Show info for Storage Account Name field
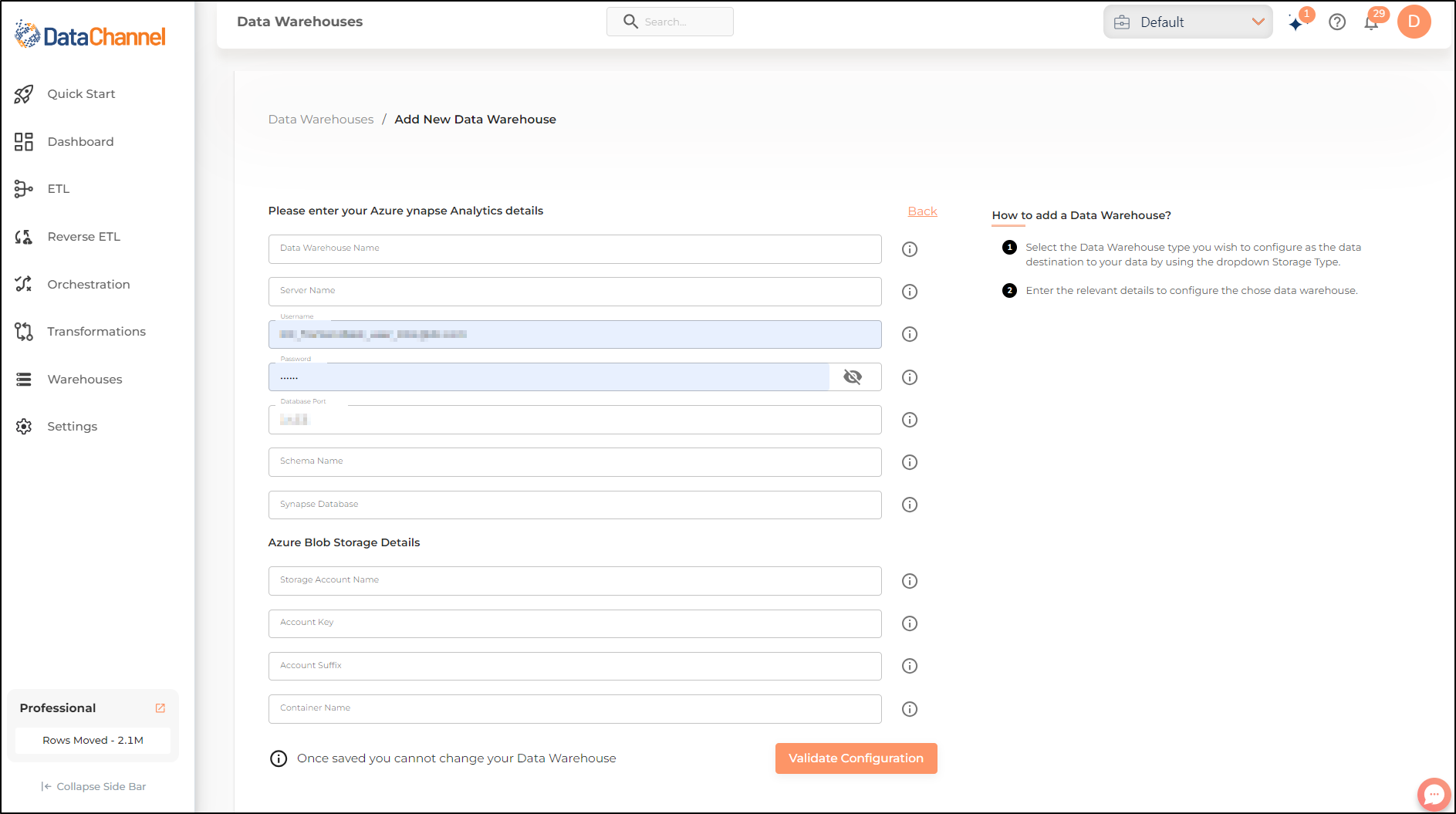Screen dimensions: 1456x814 (910, 581)
